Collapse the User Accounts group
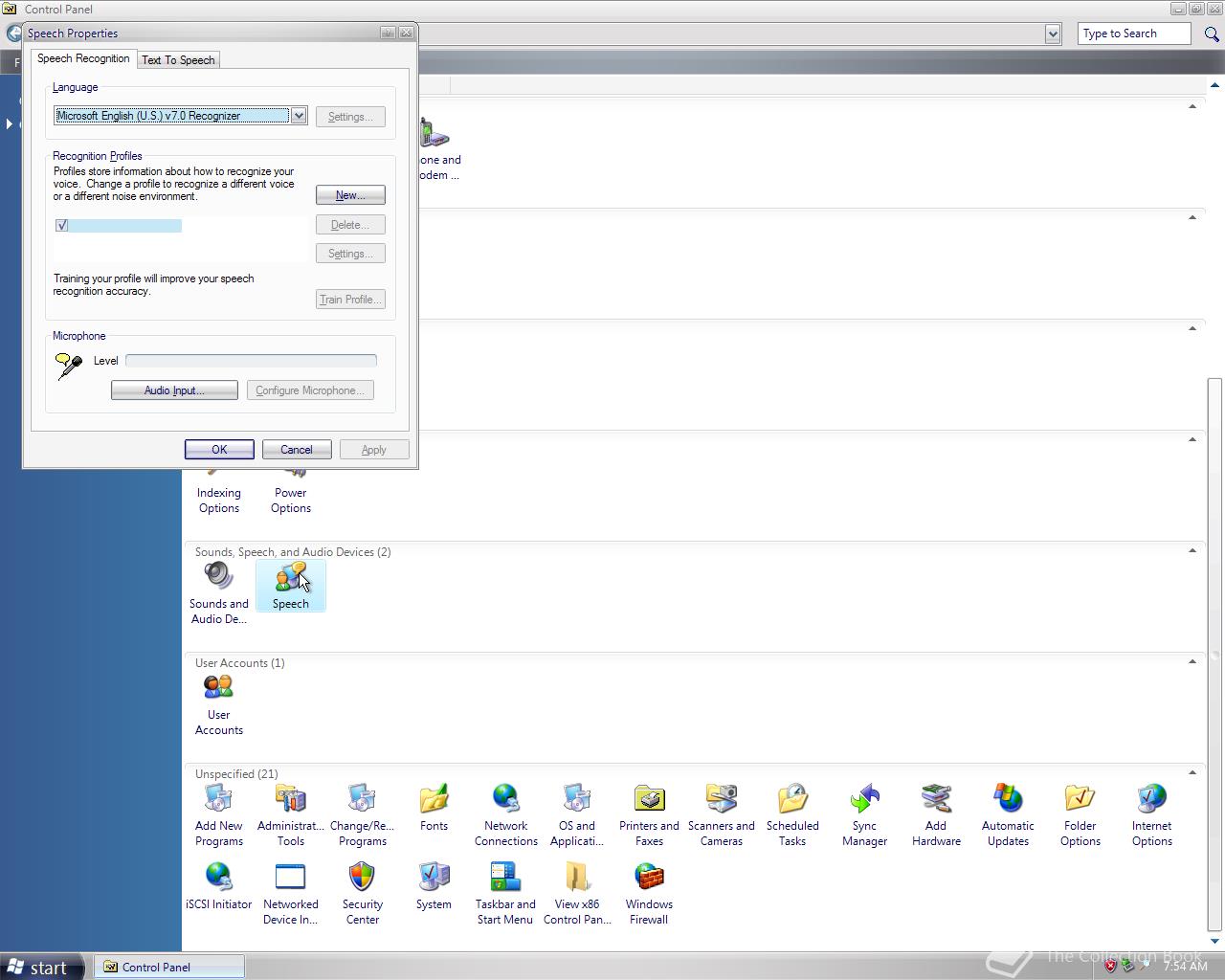 pos(1192,661)
